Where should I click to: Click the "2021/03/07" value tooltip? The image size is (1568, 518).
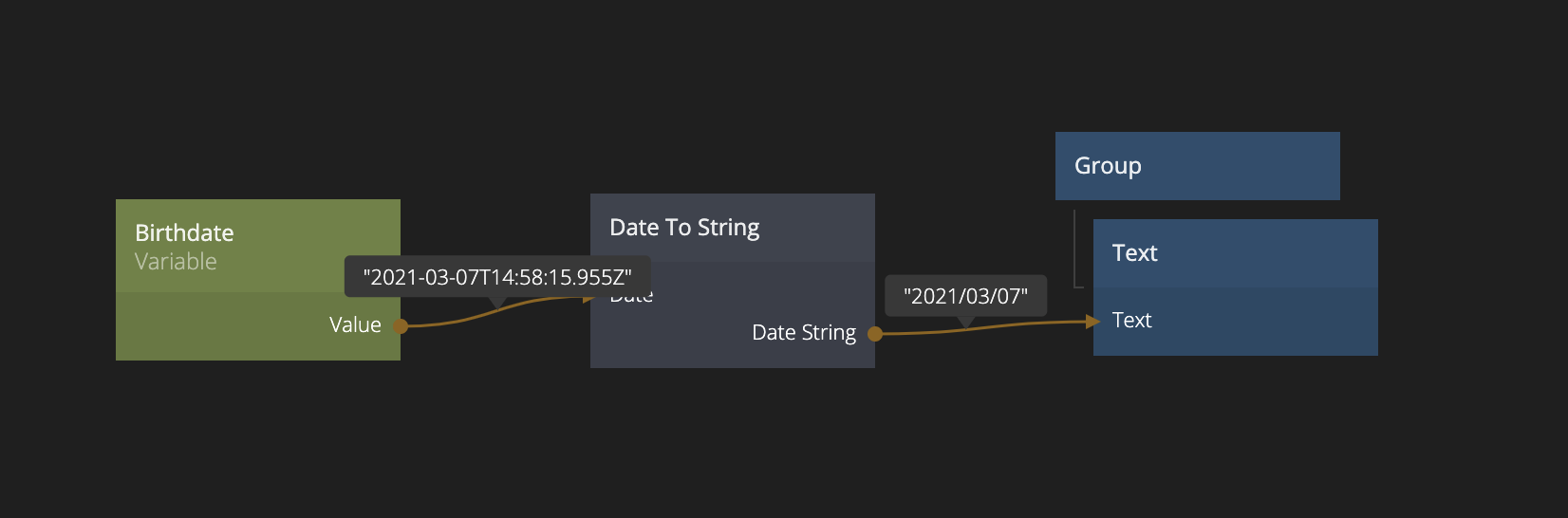point(965,296)
